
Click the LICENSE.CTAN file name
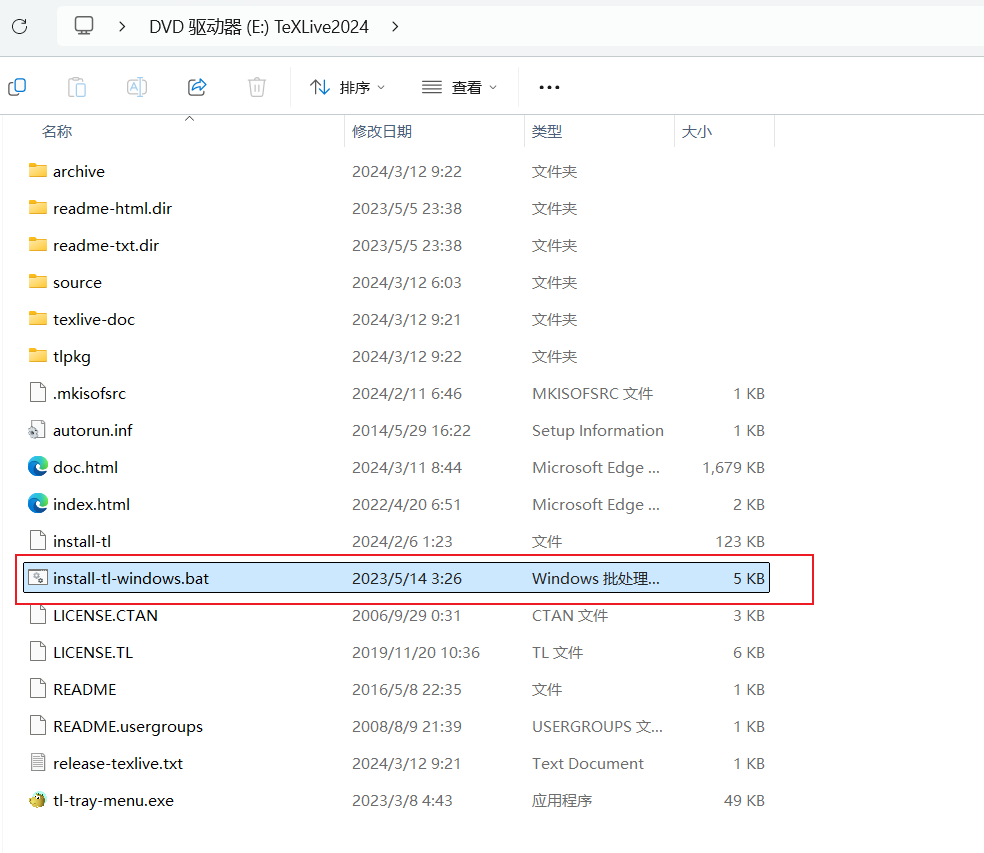click(105, 616)
